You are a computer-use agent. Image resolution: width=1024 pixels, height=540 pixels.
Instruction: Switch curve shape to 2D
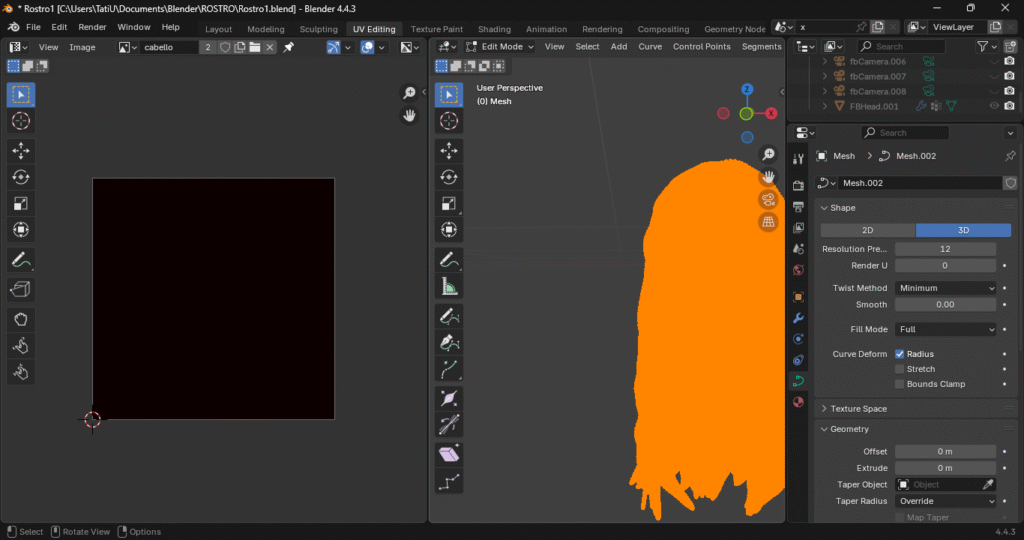pyautogui.click(x=867, y=230)
